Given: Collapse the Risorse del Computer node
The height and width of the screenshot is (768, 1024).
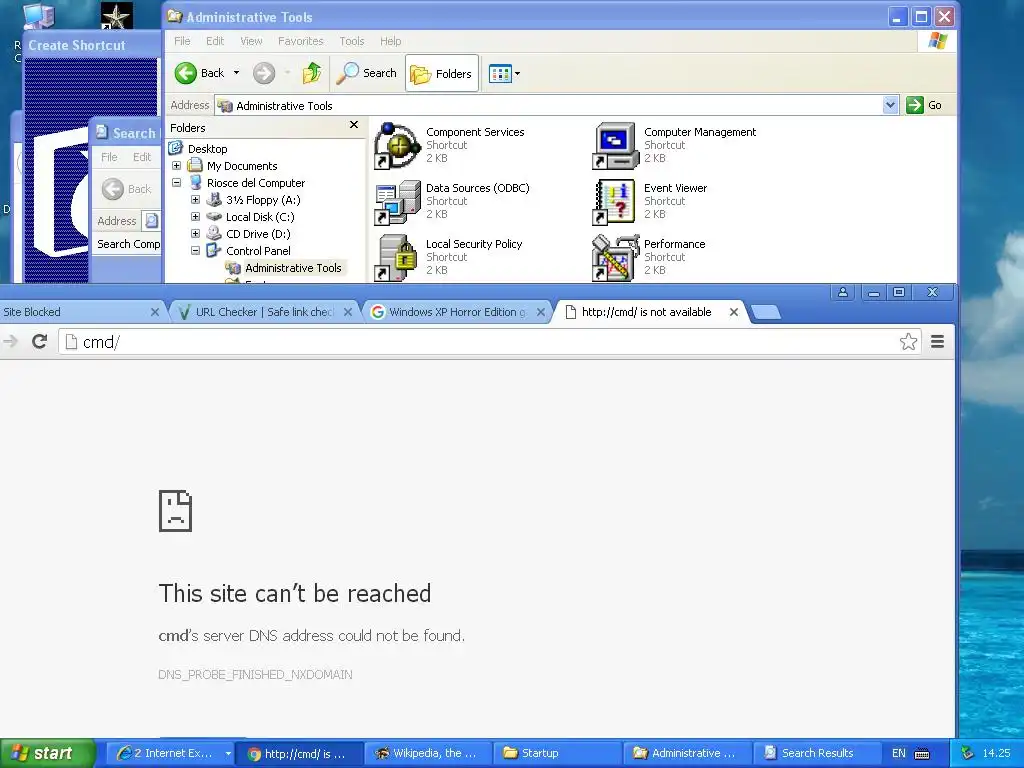Looking at the screenshot, I should tap(176, 183).
